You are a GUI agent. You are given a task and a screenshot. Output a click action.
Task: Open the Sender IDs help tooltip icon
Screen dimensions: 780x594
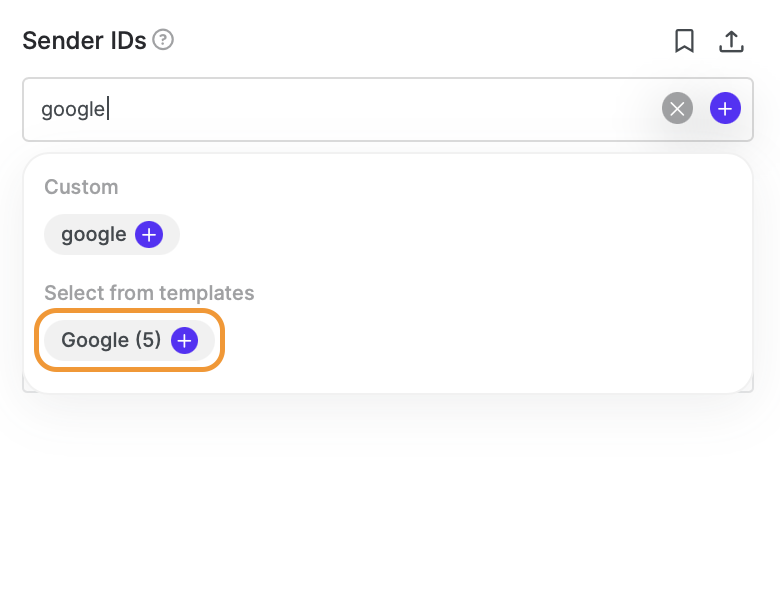(163, 40)
